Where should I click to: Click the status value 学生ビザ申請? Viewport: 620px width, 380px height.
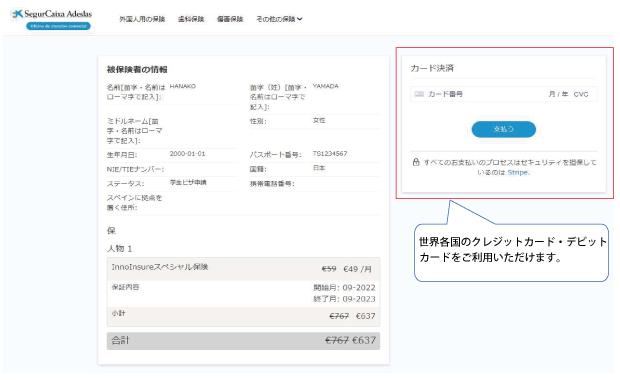188,183
